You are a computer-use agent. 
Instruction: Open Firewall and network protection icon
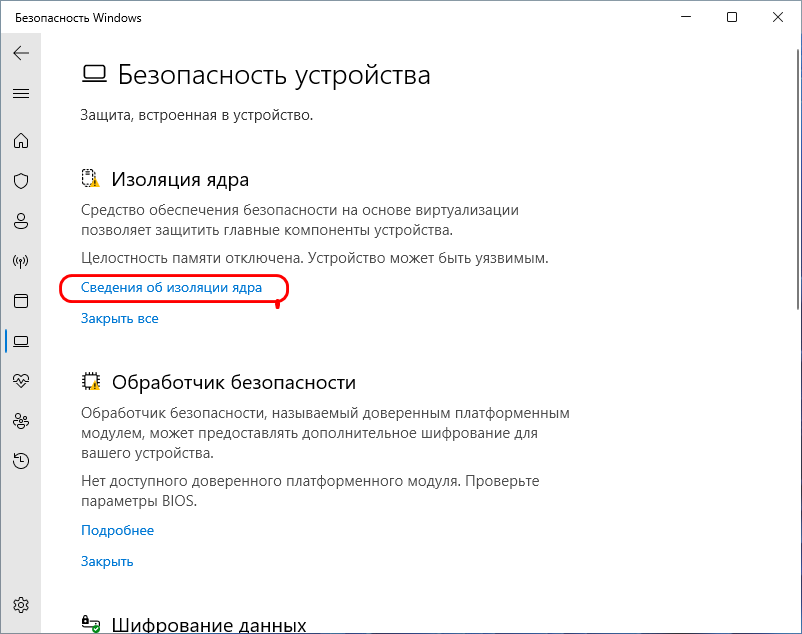[x=21, y=261]
